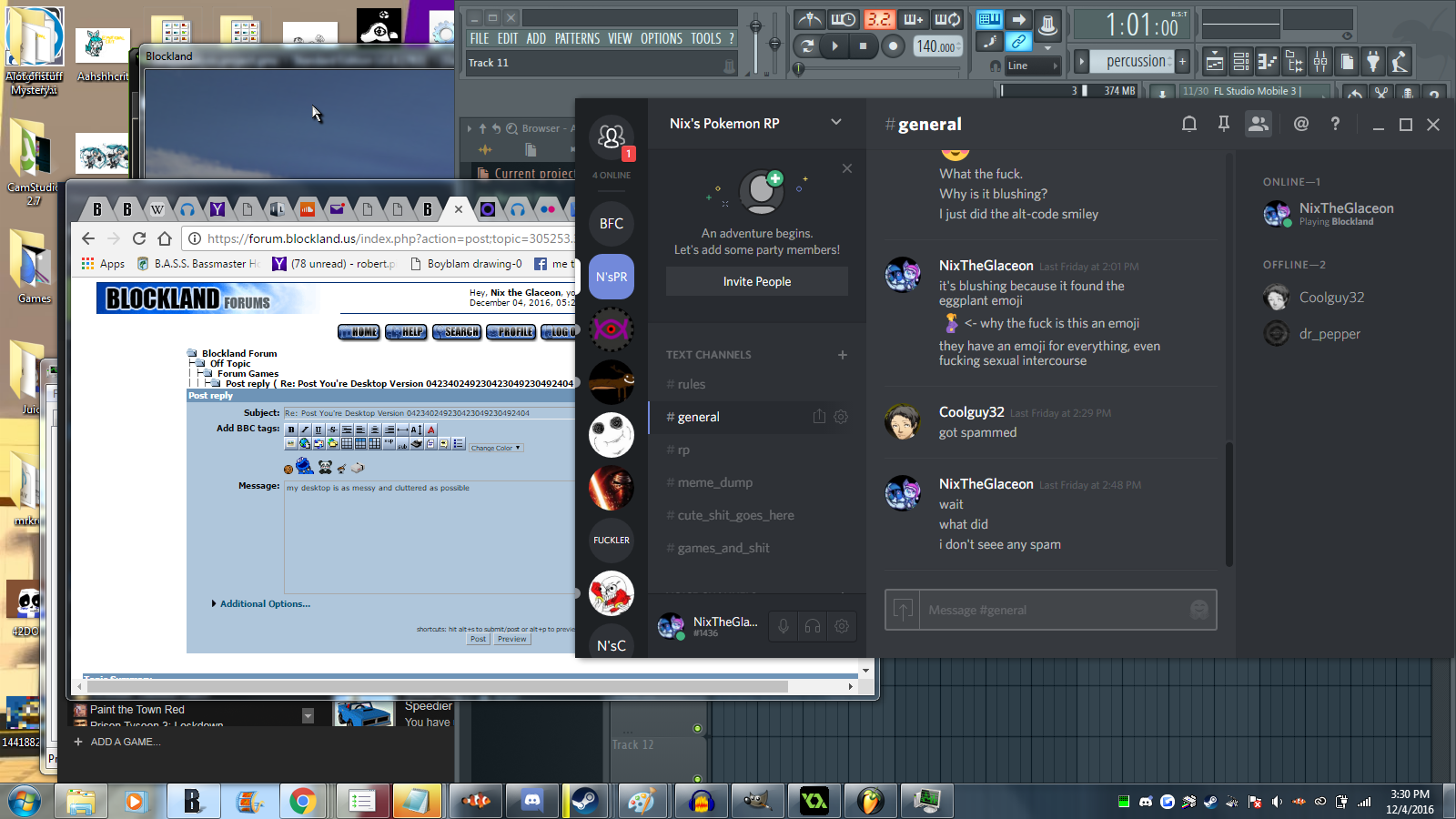Insert list BBC tag button
Image resolution: width=1456 pixels, height=819 pixels.
(459, 444)
